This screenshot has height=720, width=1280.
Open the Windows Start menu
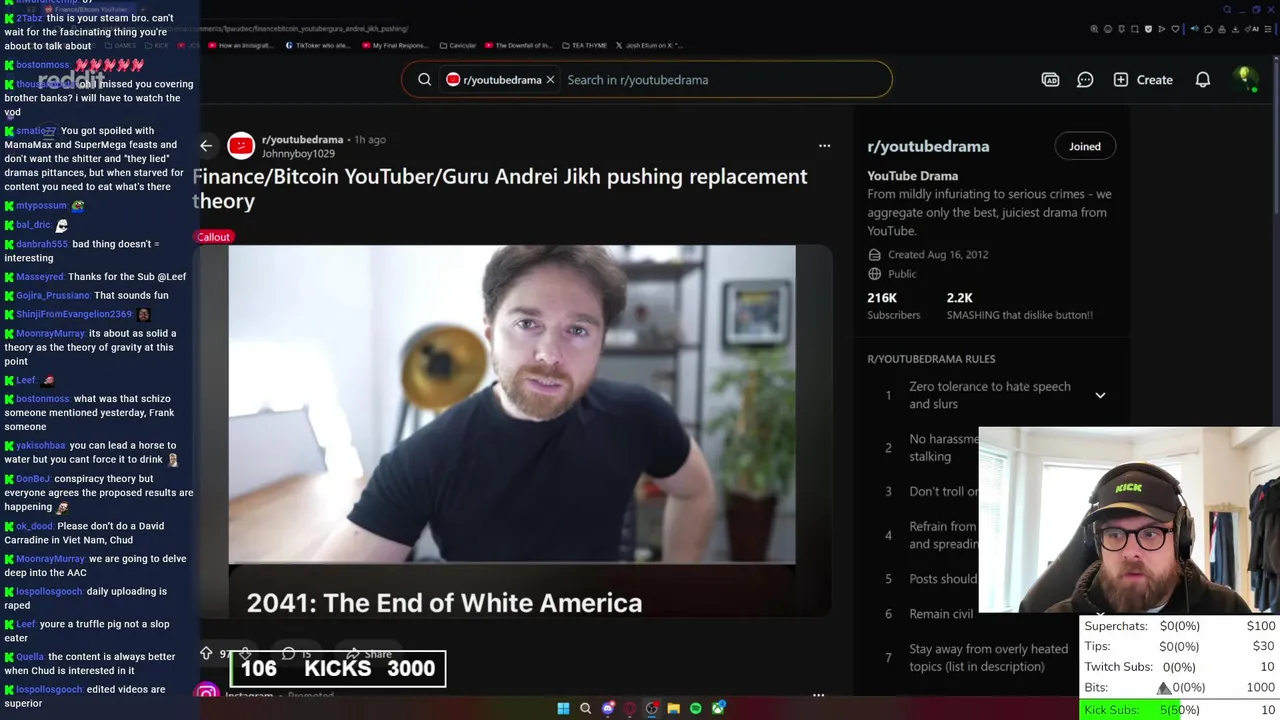pyautogui.click(x=563, y=708)
